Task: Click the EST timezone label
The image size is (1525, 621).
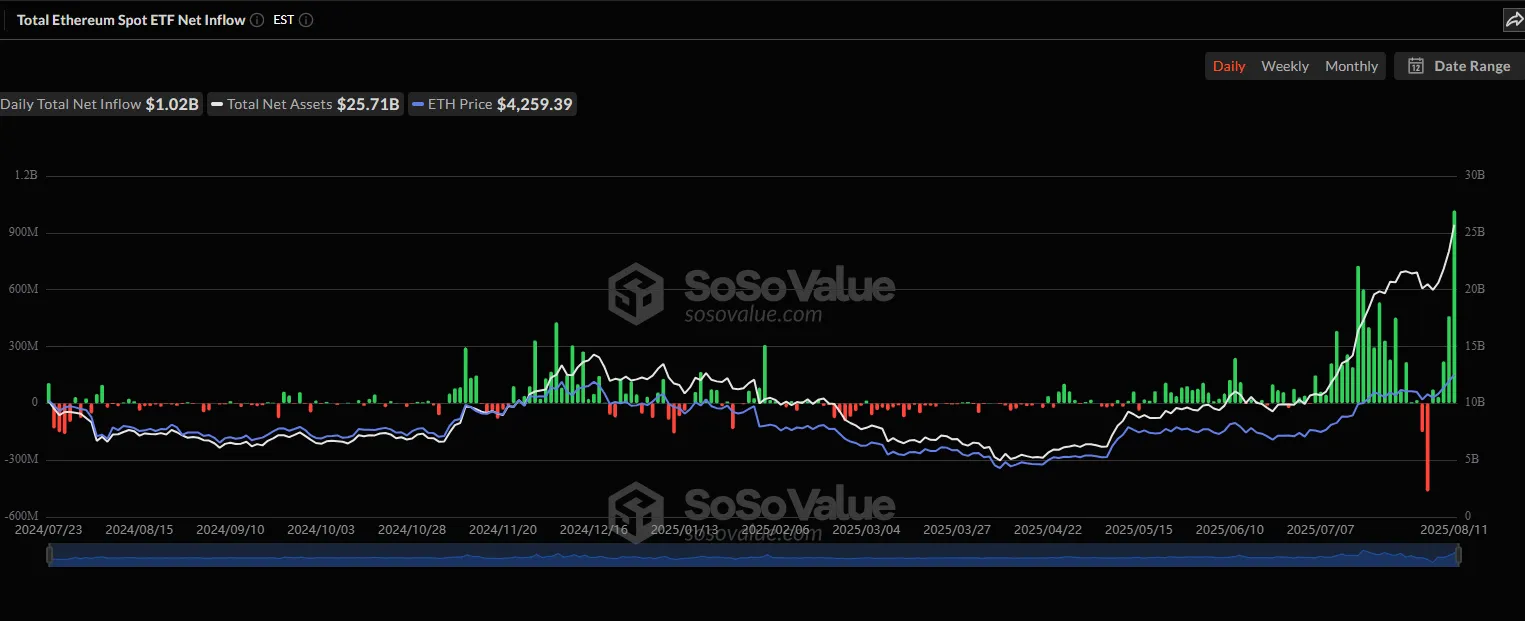Action: click(283, 20)
